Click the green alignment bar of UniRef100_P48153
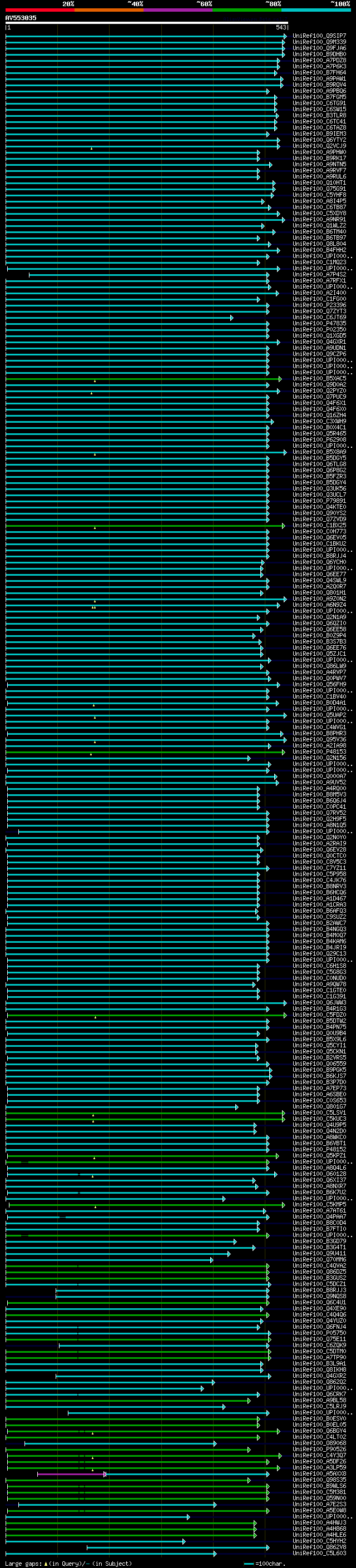Screen dimensions: 356x1568 coord(145,752)
